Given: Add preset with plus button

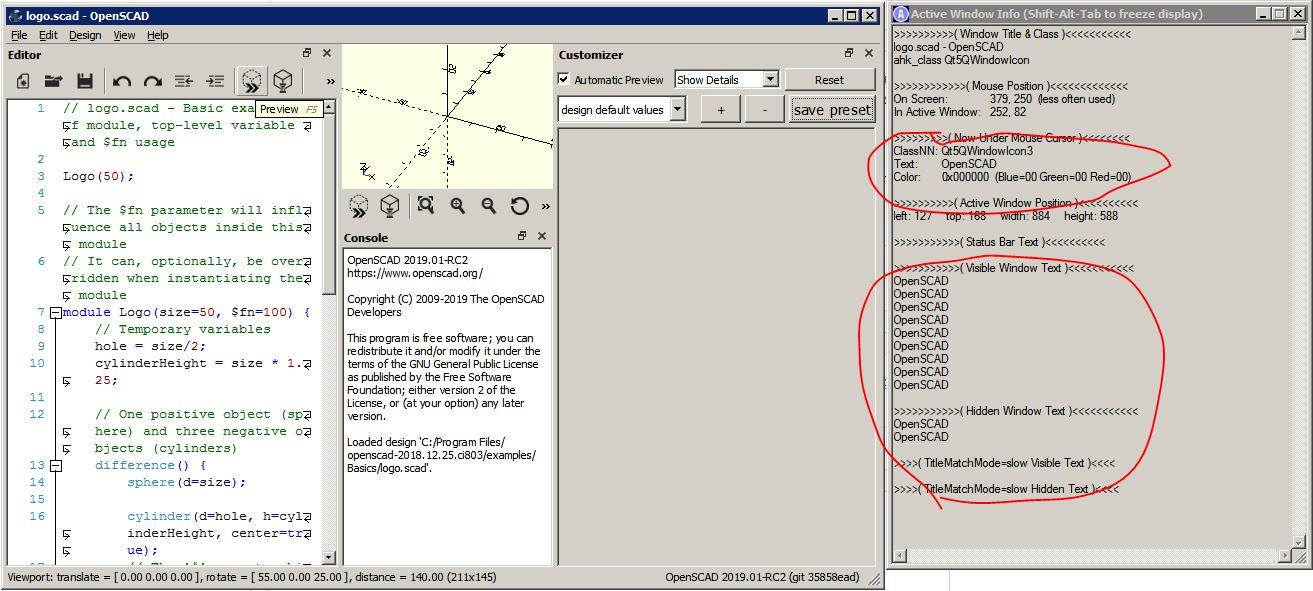Looking at the screenshot, I should 720,110.
